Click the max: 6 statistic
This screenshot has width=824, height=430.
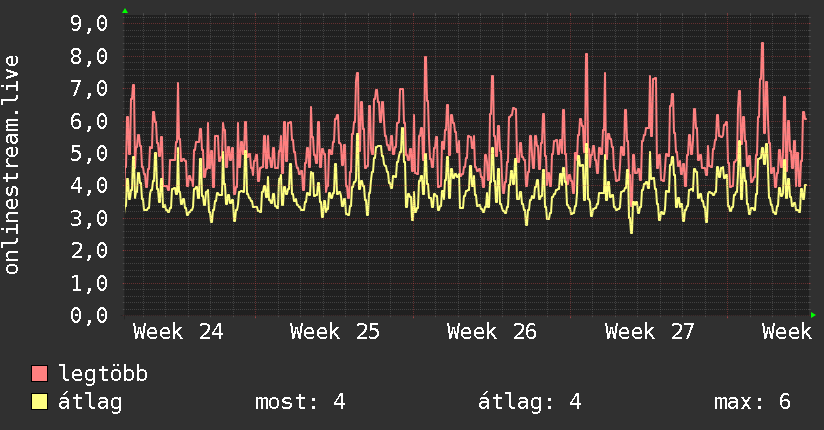tap(752, 402)
